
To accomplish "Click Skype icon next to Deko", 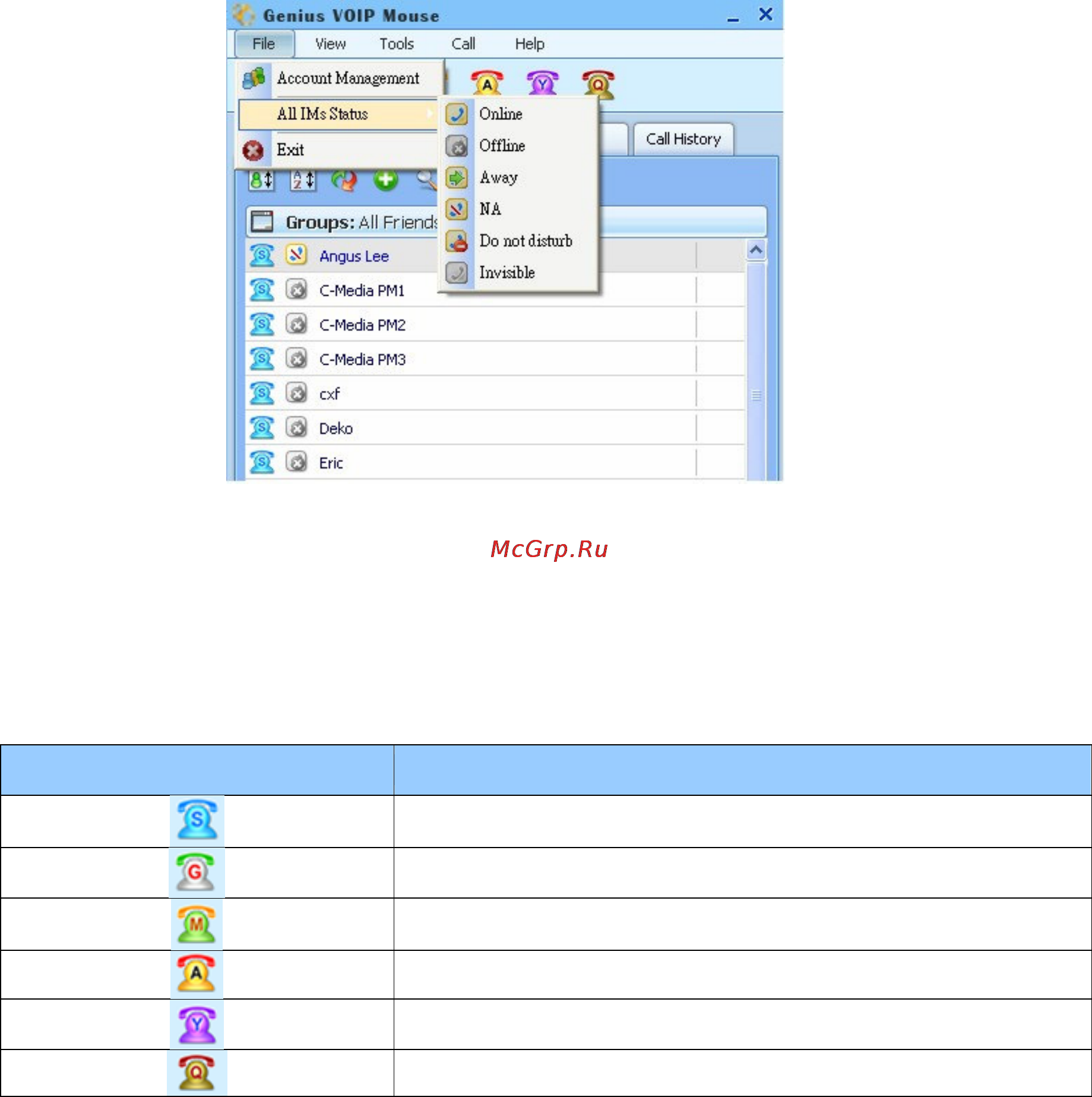I will point(261,428).
